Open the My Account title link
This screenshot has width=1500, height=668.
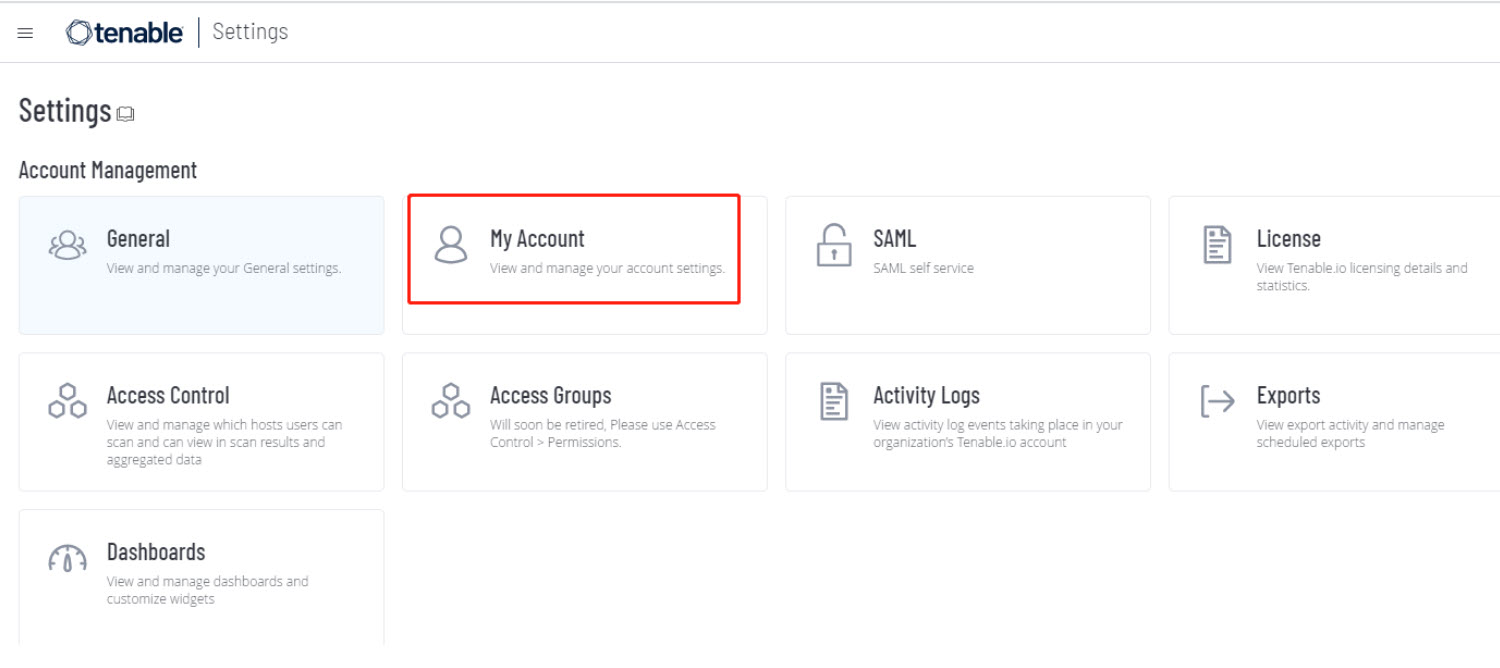(x=537, y=239)
